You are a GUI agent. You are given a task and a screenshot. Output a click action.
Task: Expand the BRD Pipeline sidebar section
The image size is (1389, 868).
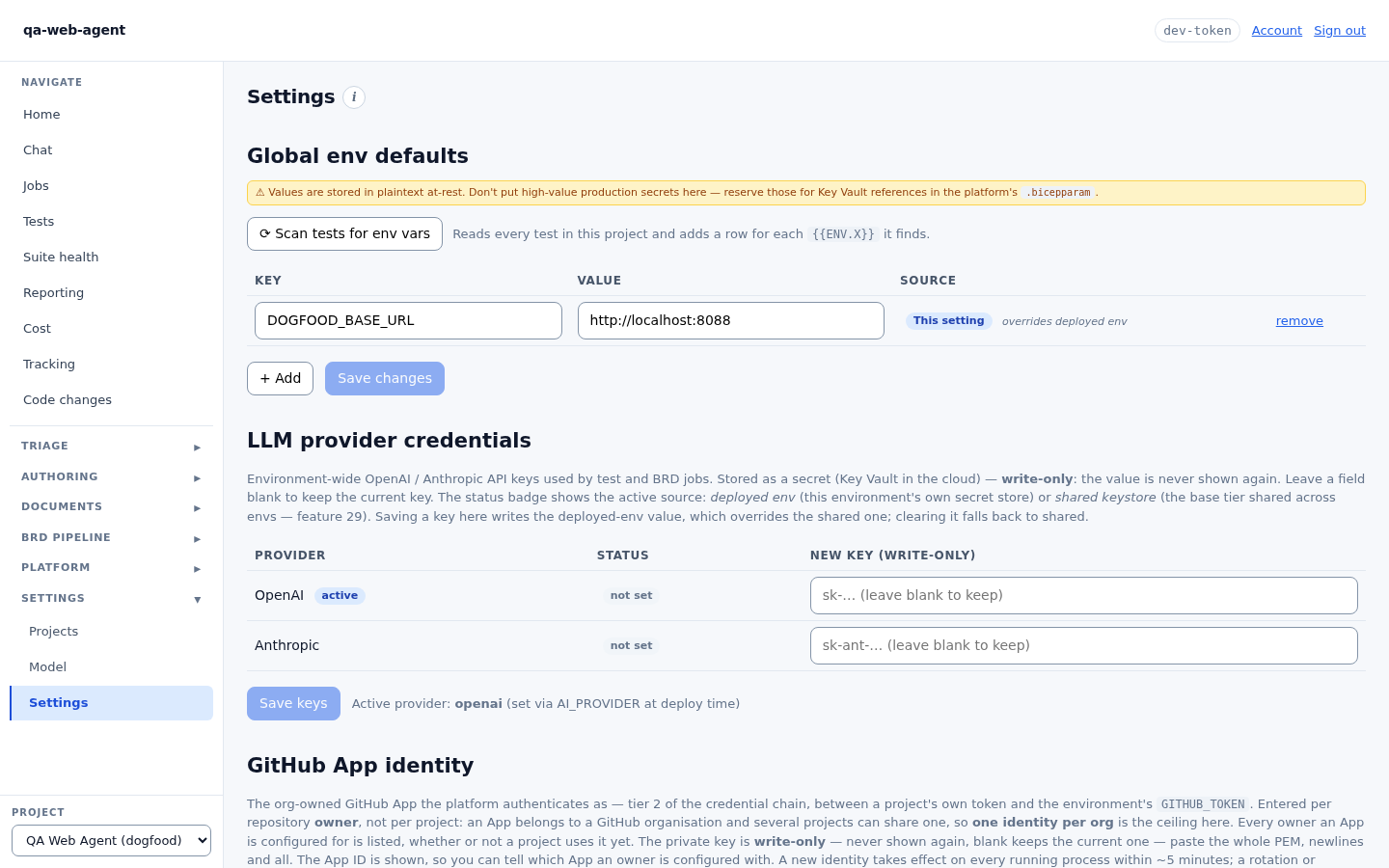coord(111,538)
